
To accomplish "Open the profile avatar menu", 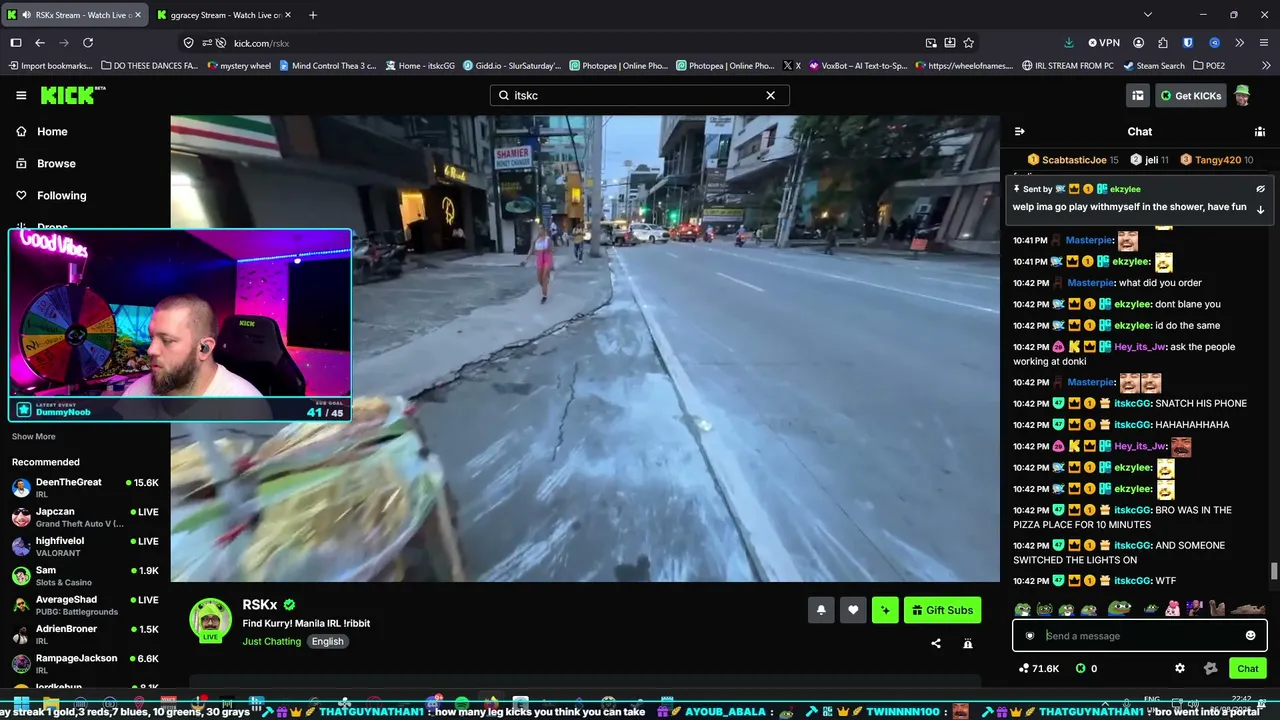I will point(1242,95).
